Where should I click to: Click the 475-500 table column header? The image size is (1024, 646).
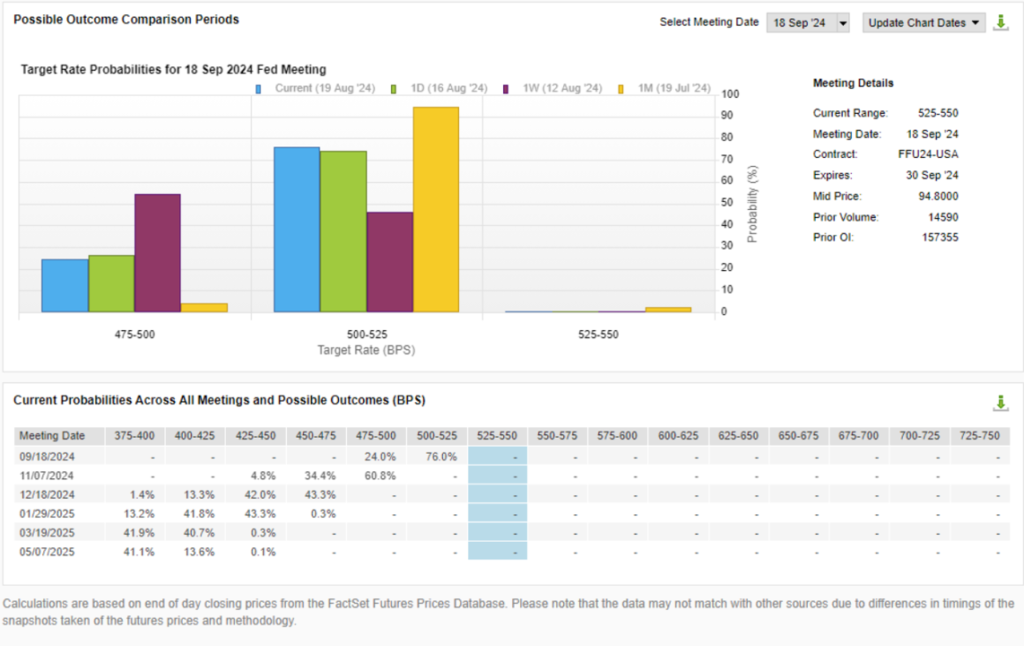tap(376, 436)
